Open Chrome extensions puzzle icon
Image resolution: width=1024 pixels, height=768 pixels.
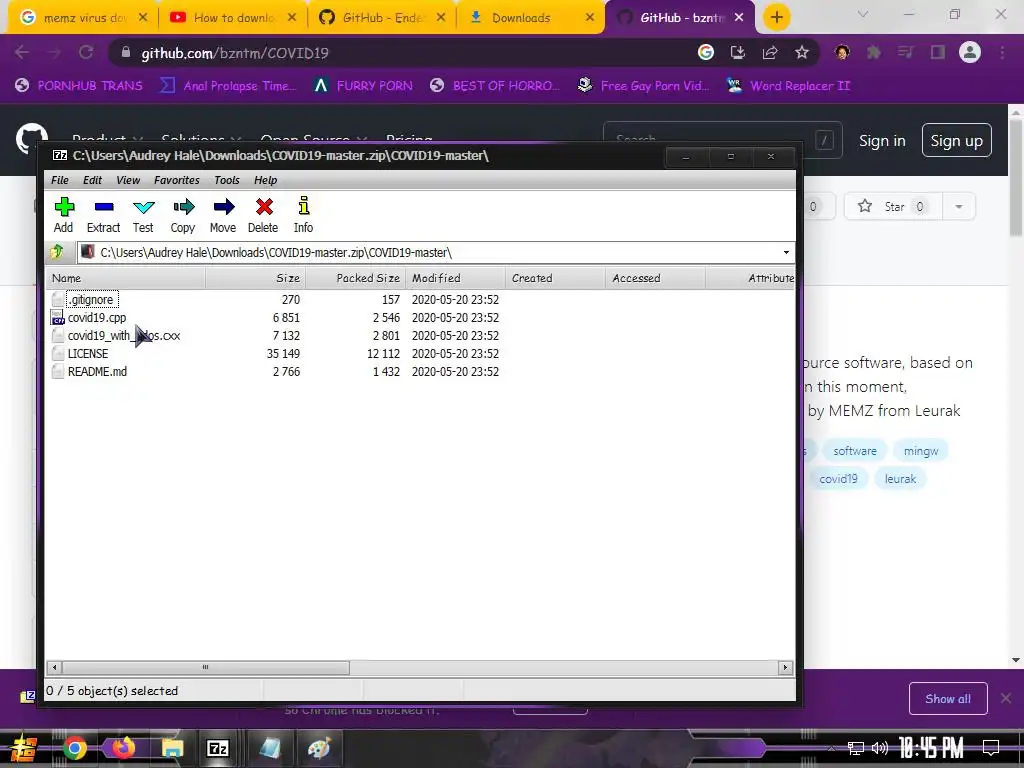pyautogui.click(x=874, y=52)
